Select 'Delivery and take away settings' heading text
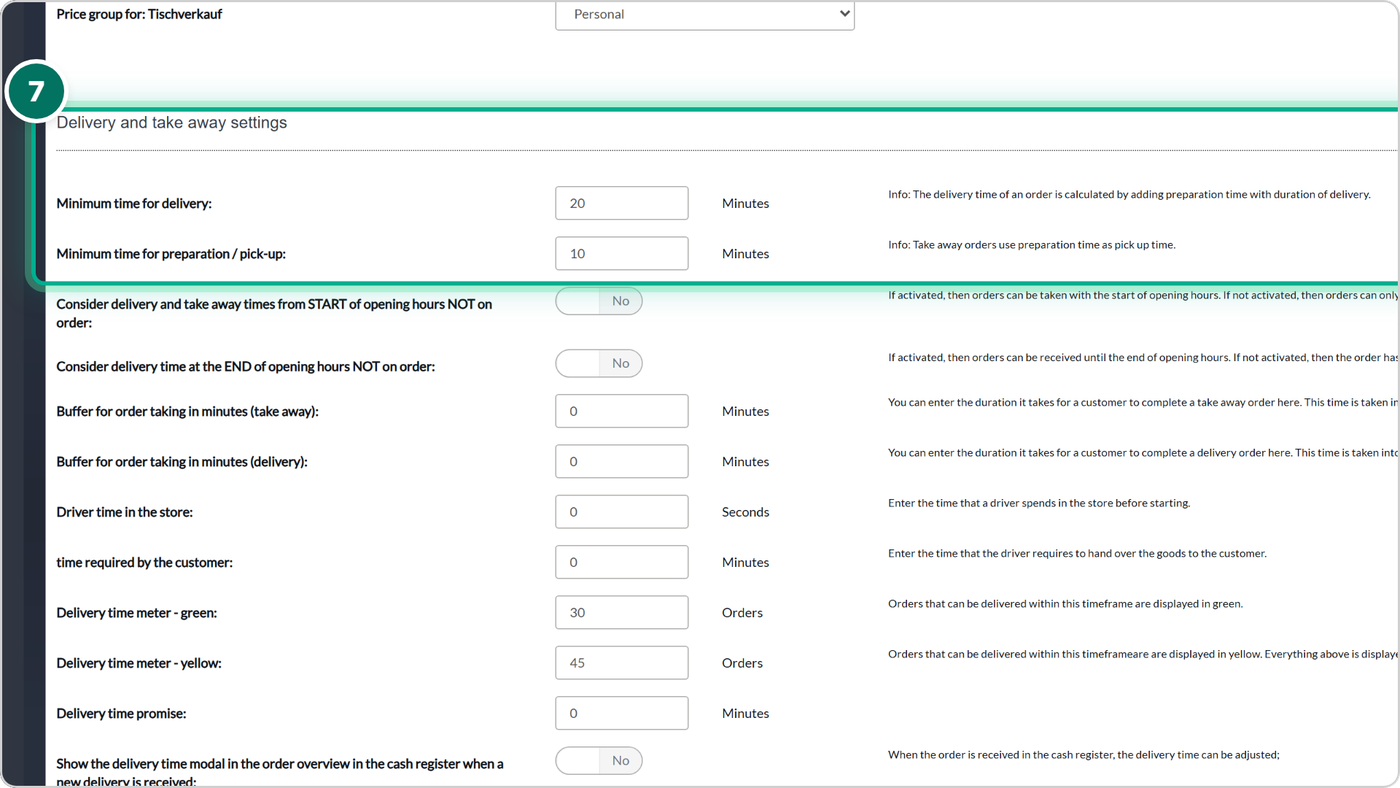This screenshot has width=1400, height=788. pyautogui.click(x=172, y=123)
